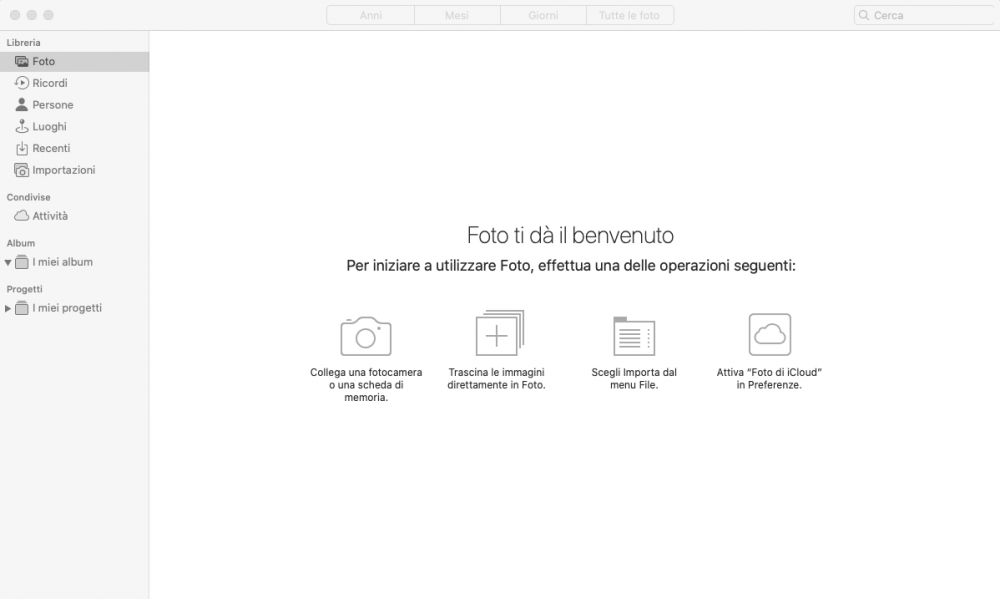This screenshot has width=1000, height=599.
Task: Open the Attività cloud icon
Action: [x=22, y=216]
